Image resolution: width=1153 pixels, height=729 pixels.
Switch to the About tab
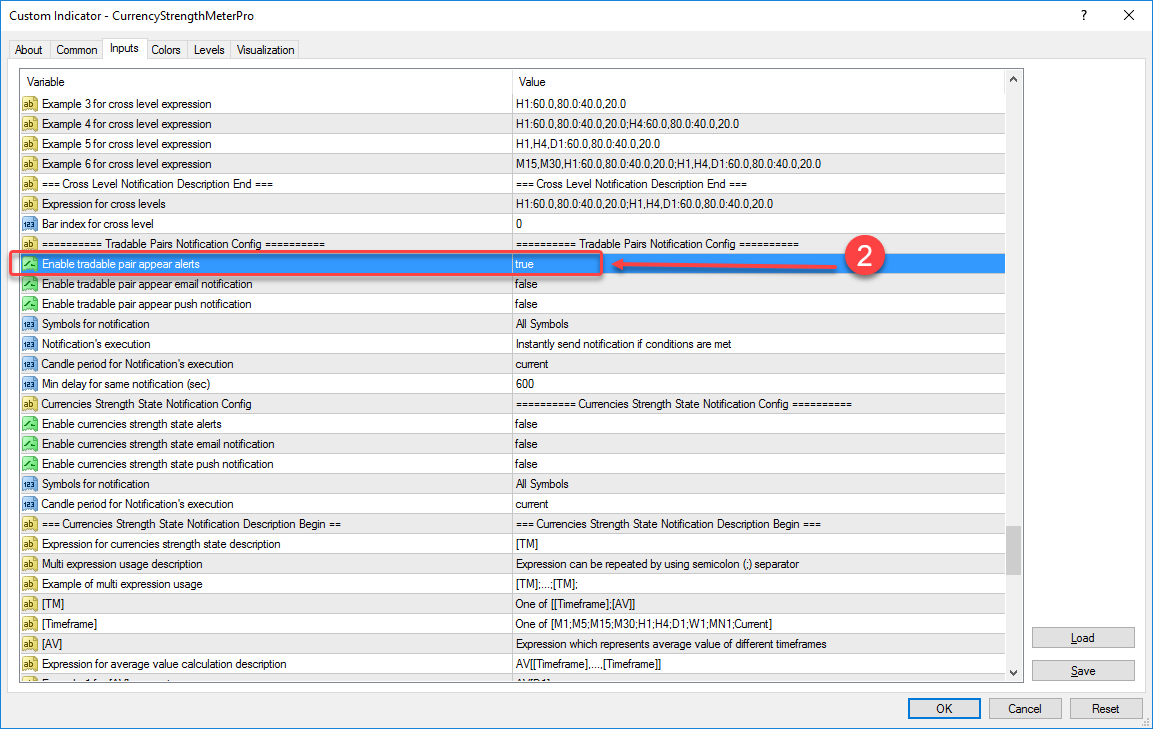click(x=29, y=50)
